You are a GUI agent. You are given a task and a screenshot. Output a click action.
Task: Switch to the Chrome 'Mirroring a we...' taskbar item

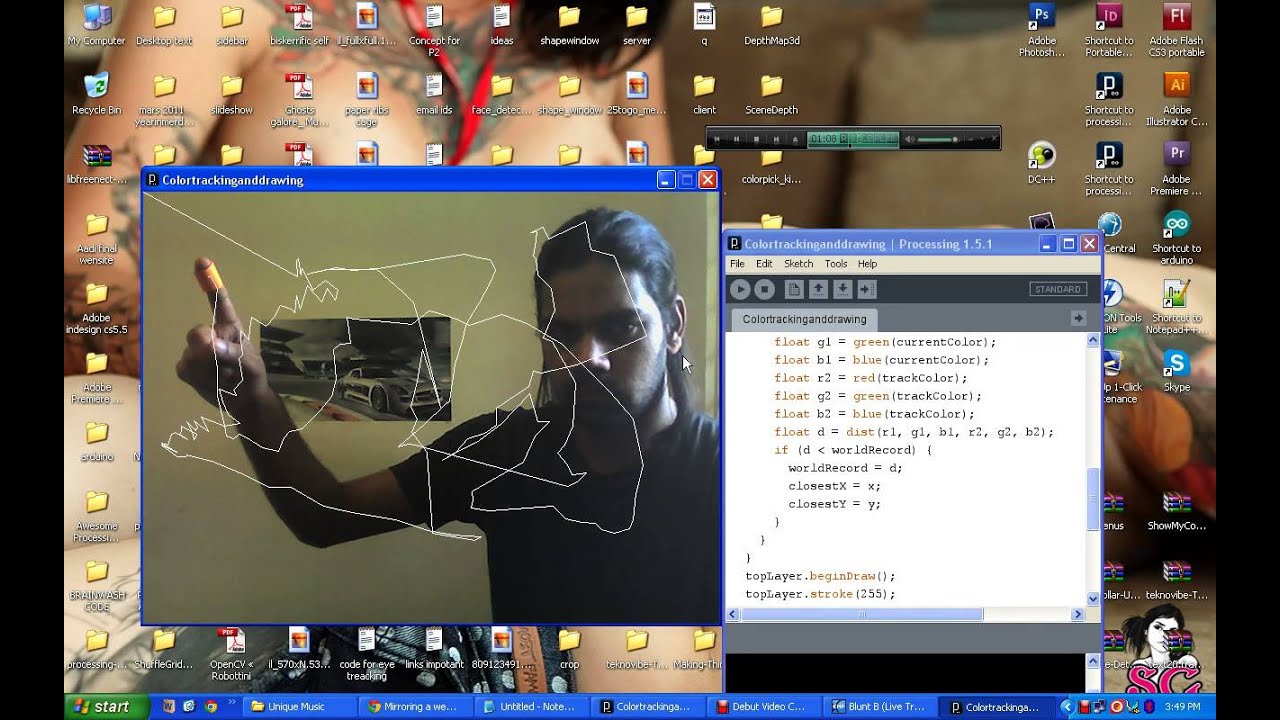tap(415, 706)
